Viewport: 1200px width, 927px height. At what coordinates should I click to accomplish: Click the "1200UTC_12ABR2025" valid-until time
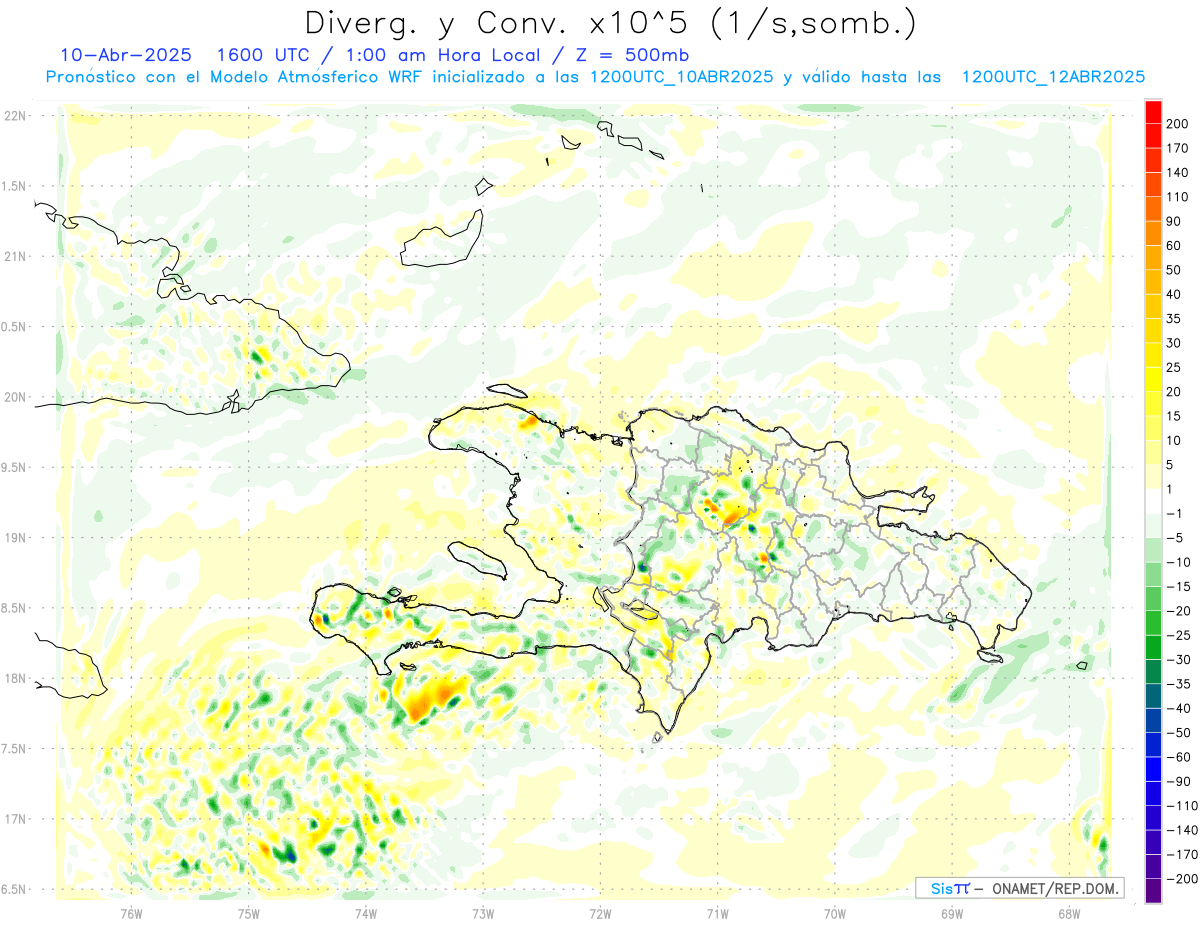pyautogui.click(x=1053, y=77)
